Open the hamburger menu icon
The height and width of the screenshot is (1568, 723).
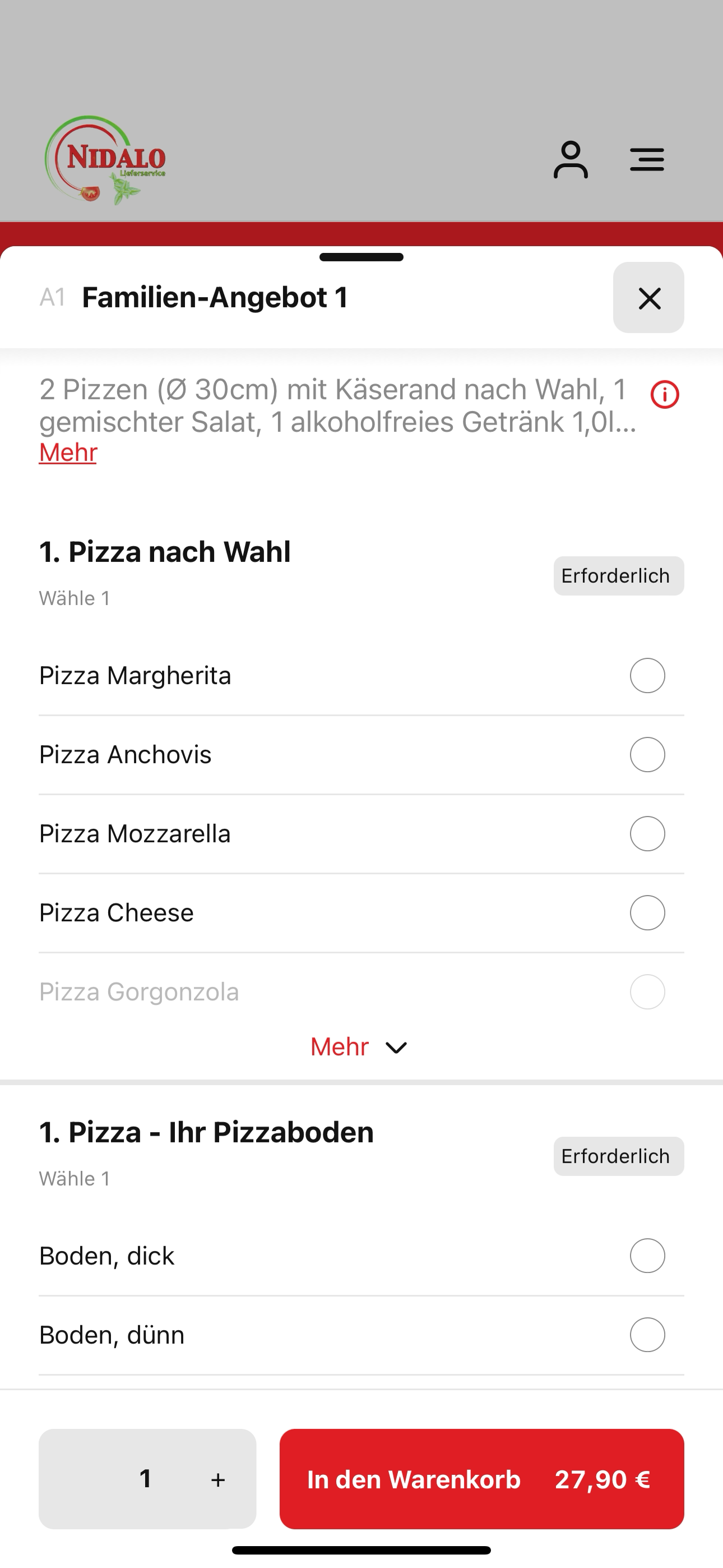pos(647,159)
